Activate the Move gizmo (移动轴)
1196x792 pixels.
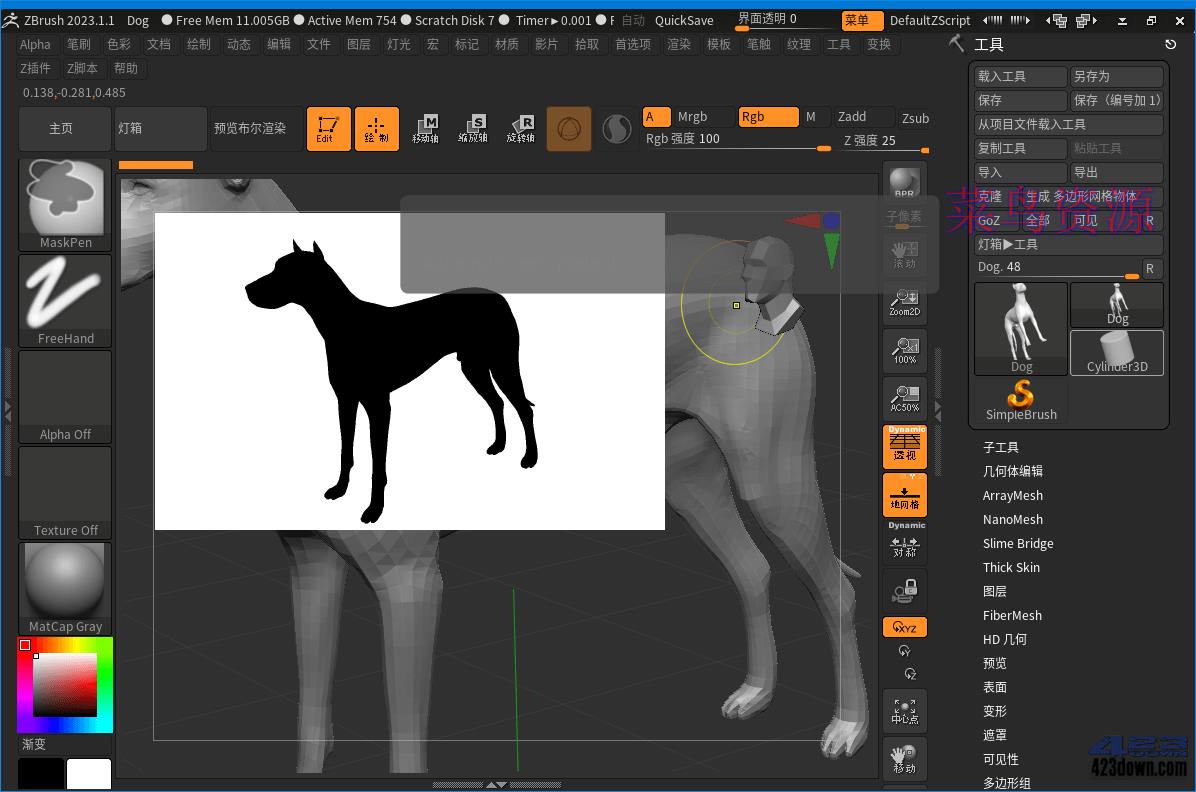click(x=427, y=128)
